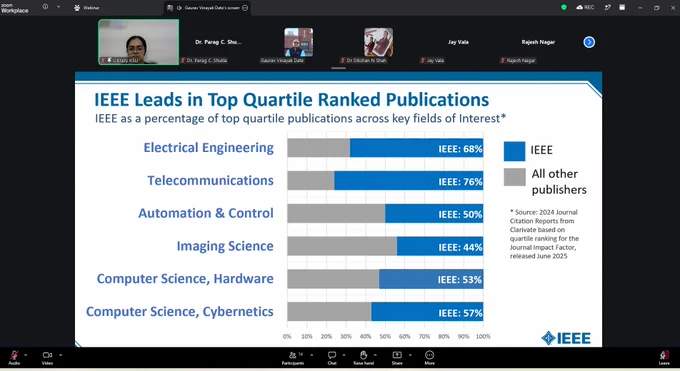The height and width of the screenshot is (371, 680).
Task: Select Gaurav Vinayak Date's participant thumbnail
Action: point(298,42)
